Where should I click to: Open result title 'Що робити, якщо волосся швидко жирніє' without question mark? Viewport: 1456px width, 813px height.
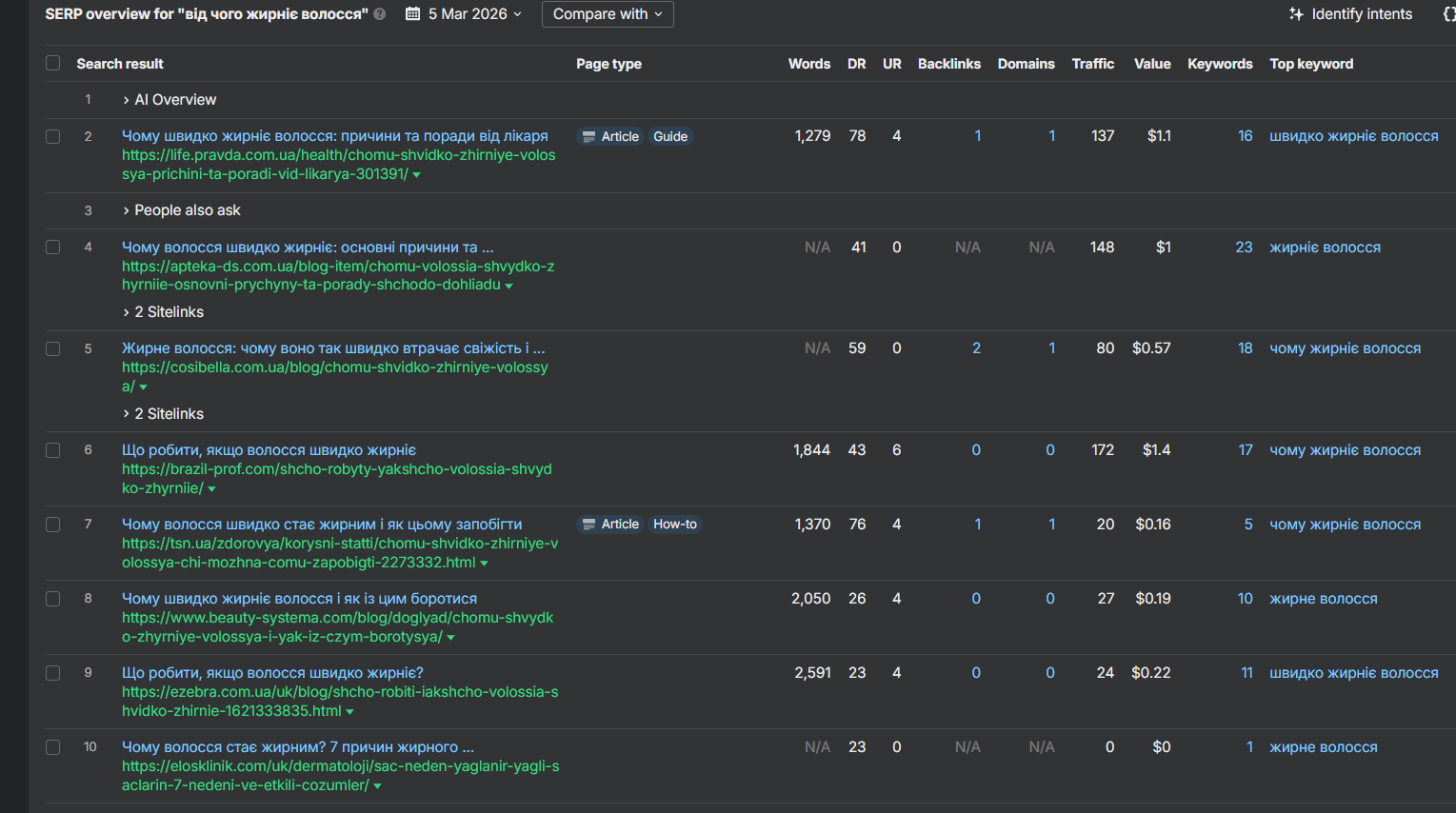pyautogui.click(x=269, y=450)
